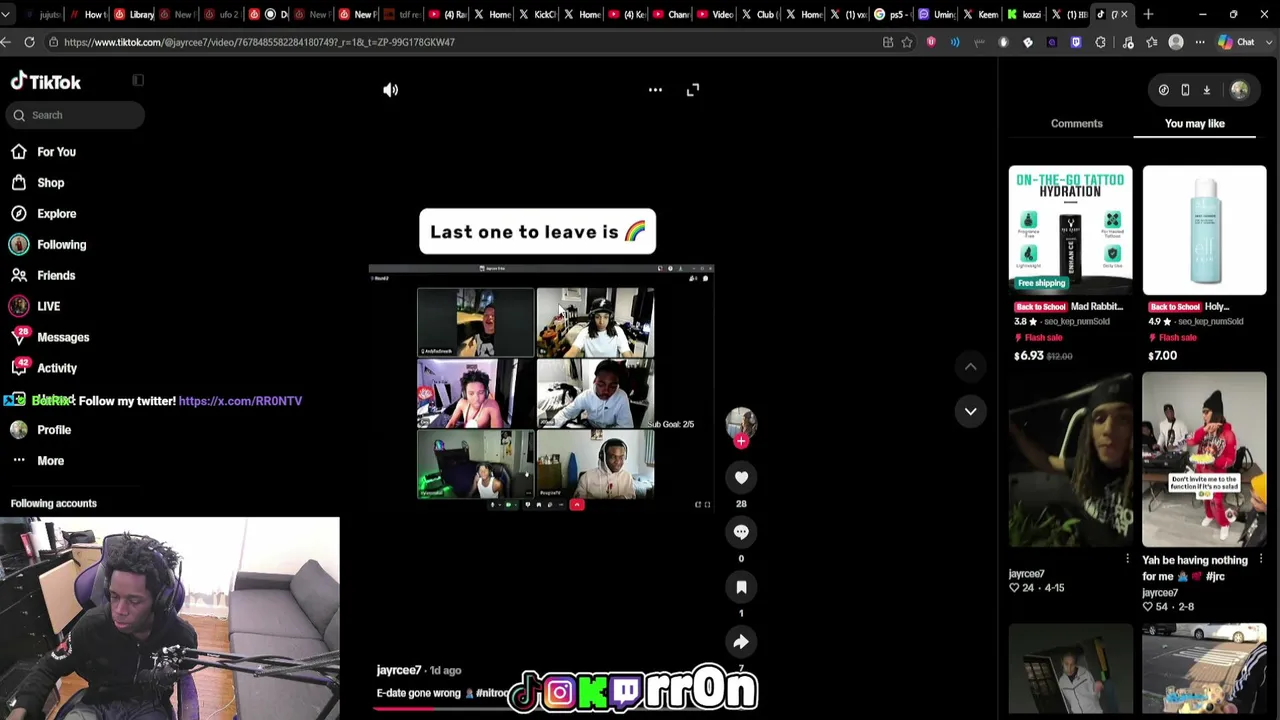
Task: Switch to the Library browser tab
Action: click(x=135, y=14)
